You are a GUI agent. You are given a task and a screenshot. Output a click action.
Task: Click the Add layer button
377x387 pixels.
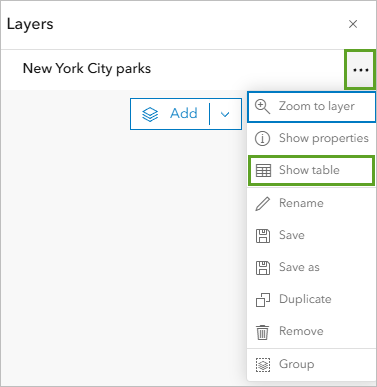(170, 114)
